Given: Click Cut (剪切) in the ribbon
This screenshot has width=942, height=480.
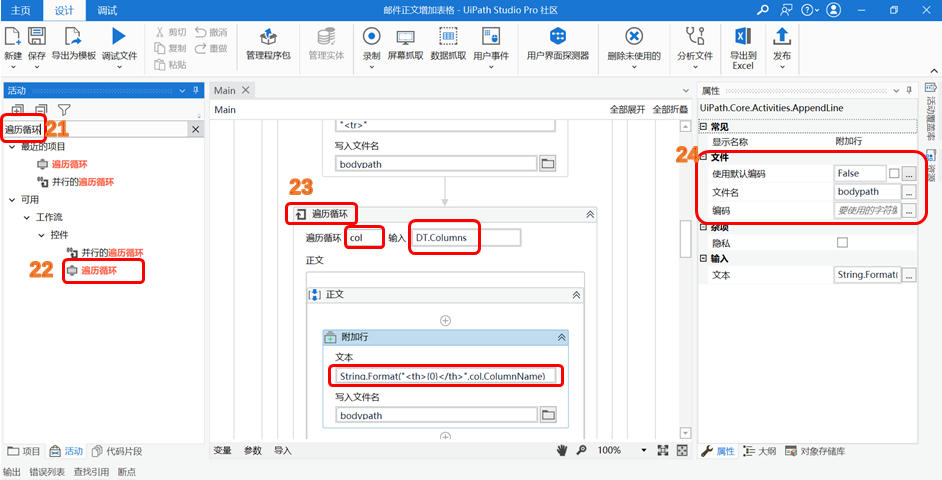Looking at the screenshot, I should point(171,32).
